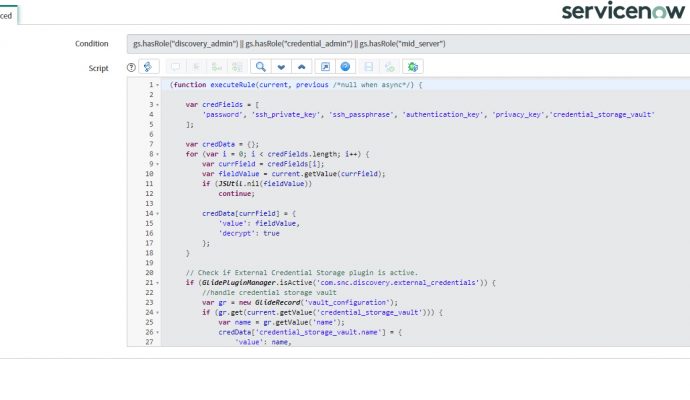
Task: Click the Script field help question mark icon
Action: [x=131, y=67]
